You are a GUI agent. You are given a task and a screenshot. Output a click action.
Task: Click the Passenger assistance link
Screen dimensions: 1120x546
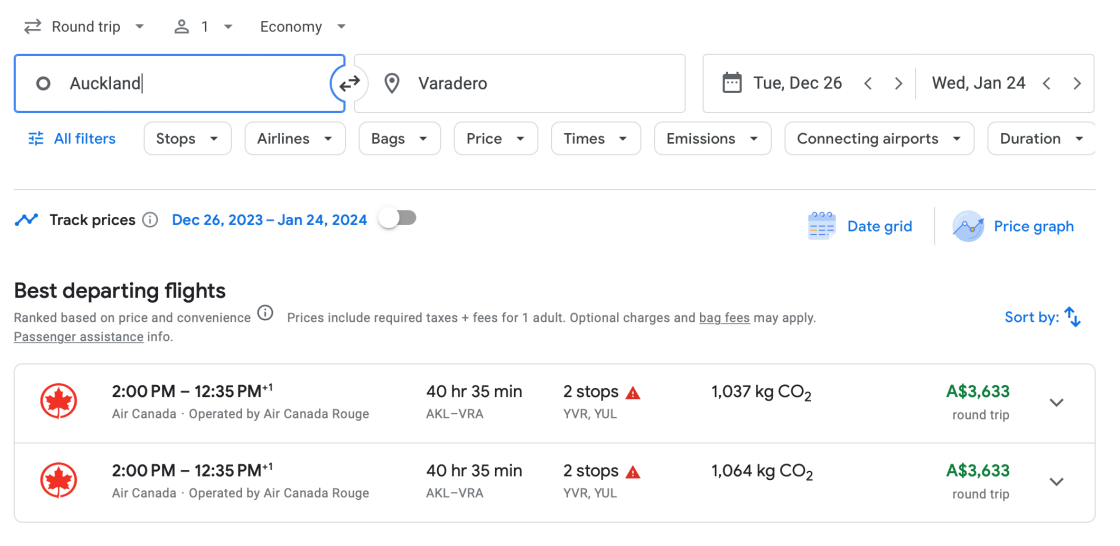point(78,337)
